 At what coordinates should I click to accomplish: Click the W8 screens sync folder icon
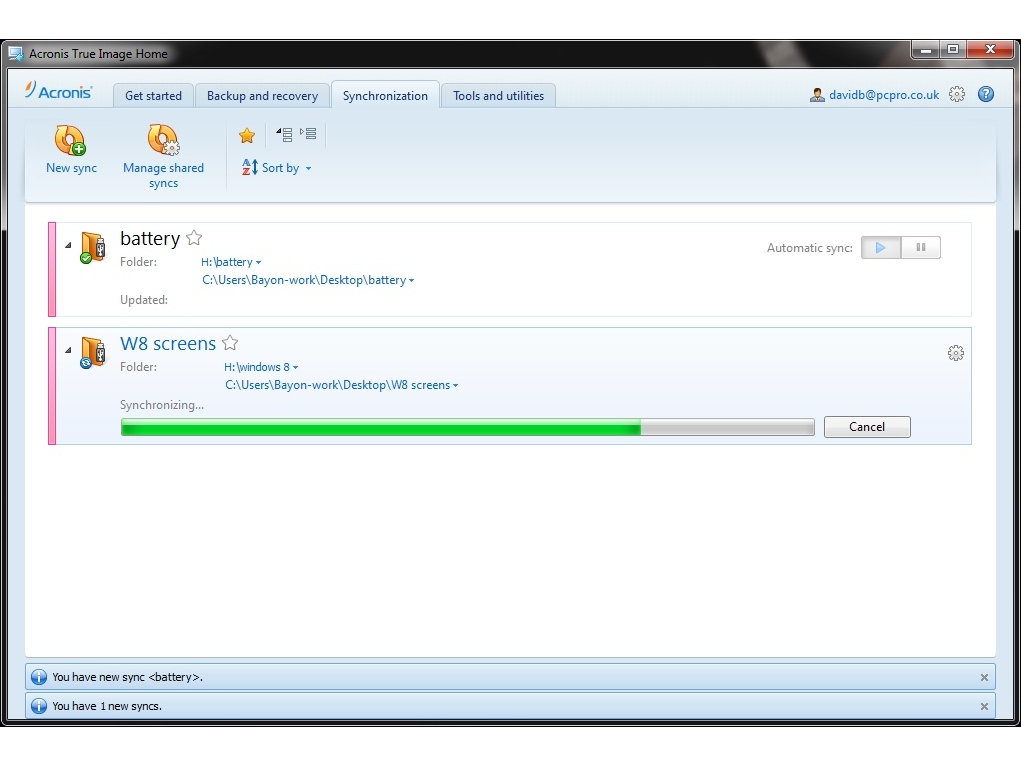click(x=92, y=352)
